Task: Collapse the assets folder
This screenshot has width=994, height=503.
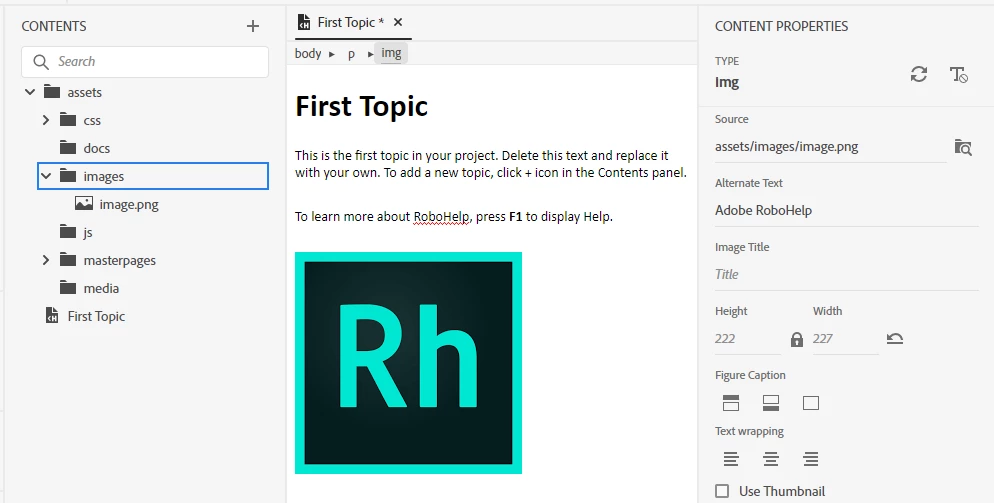Action: point(30,92)
